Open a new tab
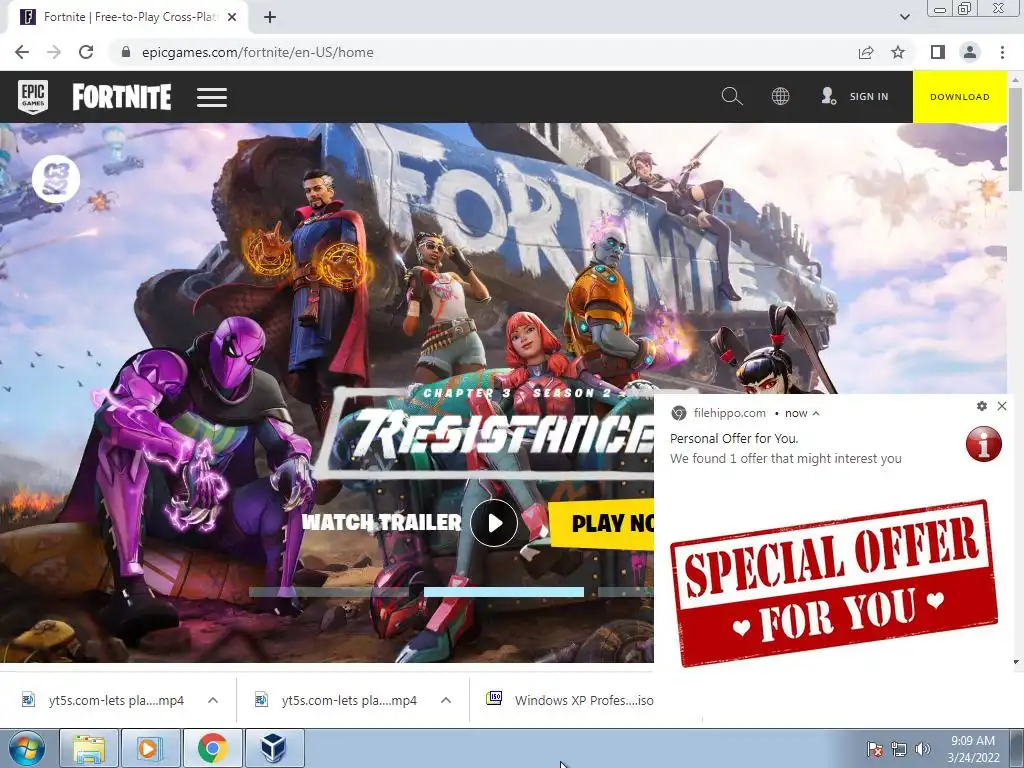The image size is (1024, 768). (x=270, y=17)
